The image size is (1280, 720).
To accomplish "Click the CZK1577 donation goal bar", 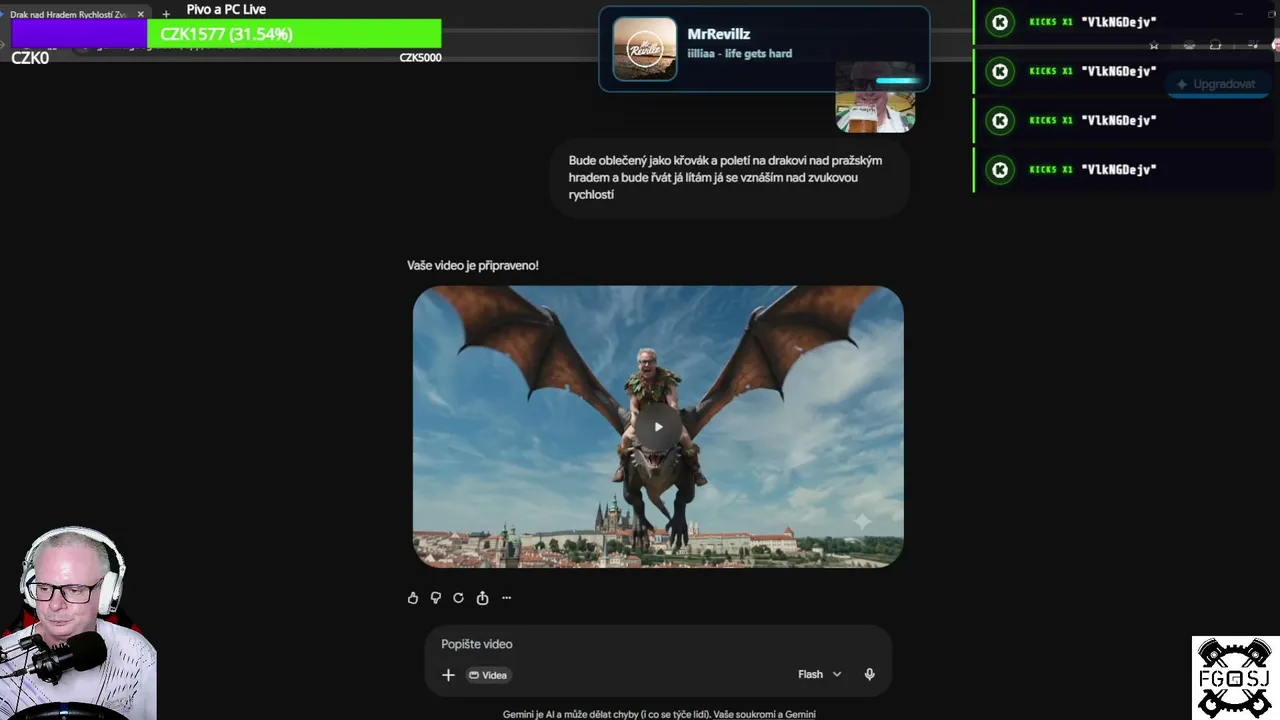I will coord(226,34).
